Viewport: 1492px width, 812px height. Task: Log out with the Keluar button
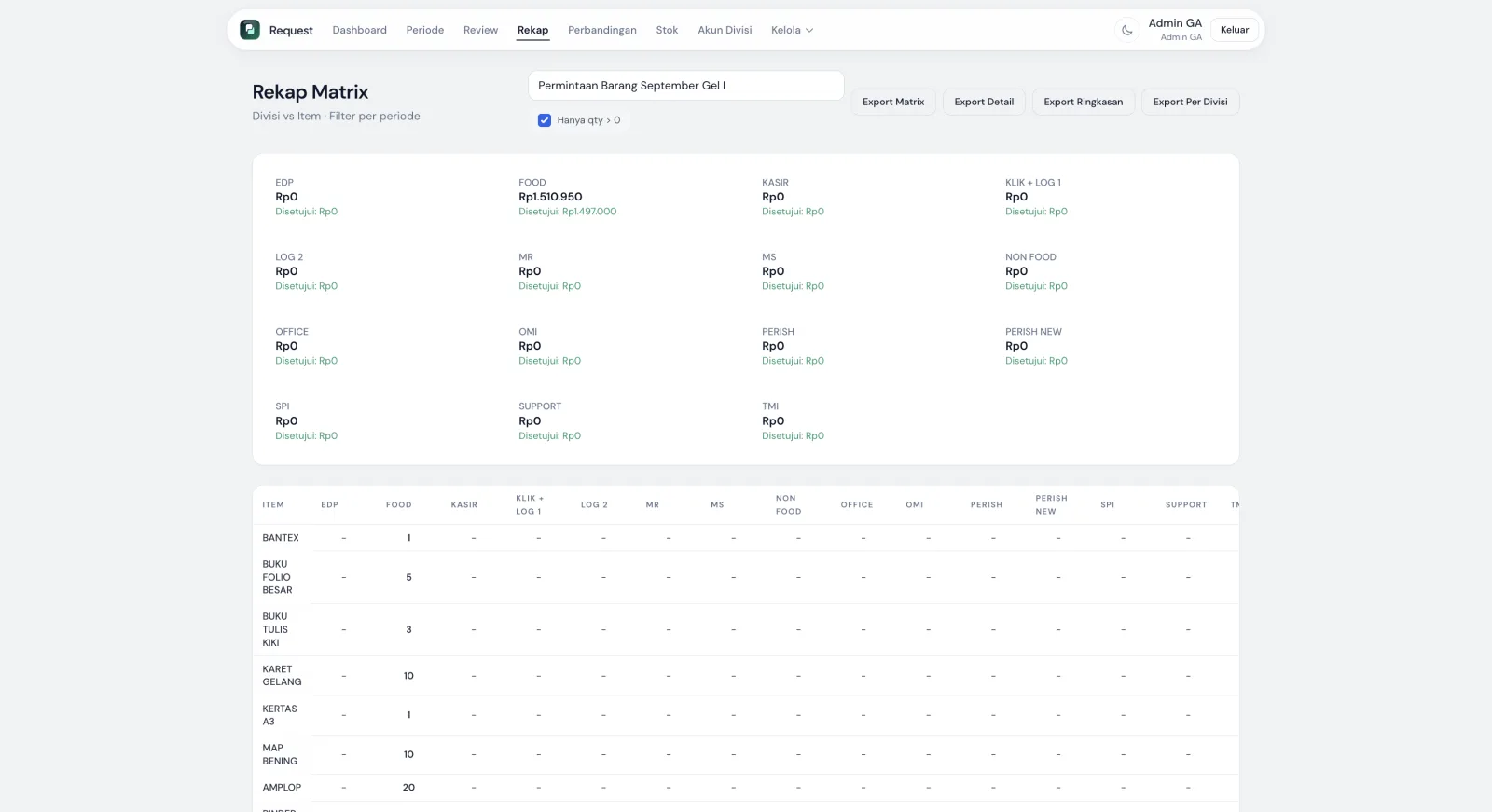[x=1235, y=30]
